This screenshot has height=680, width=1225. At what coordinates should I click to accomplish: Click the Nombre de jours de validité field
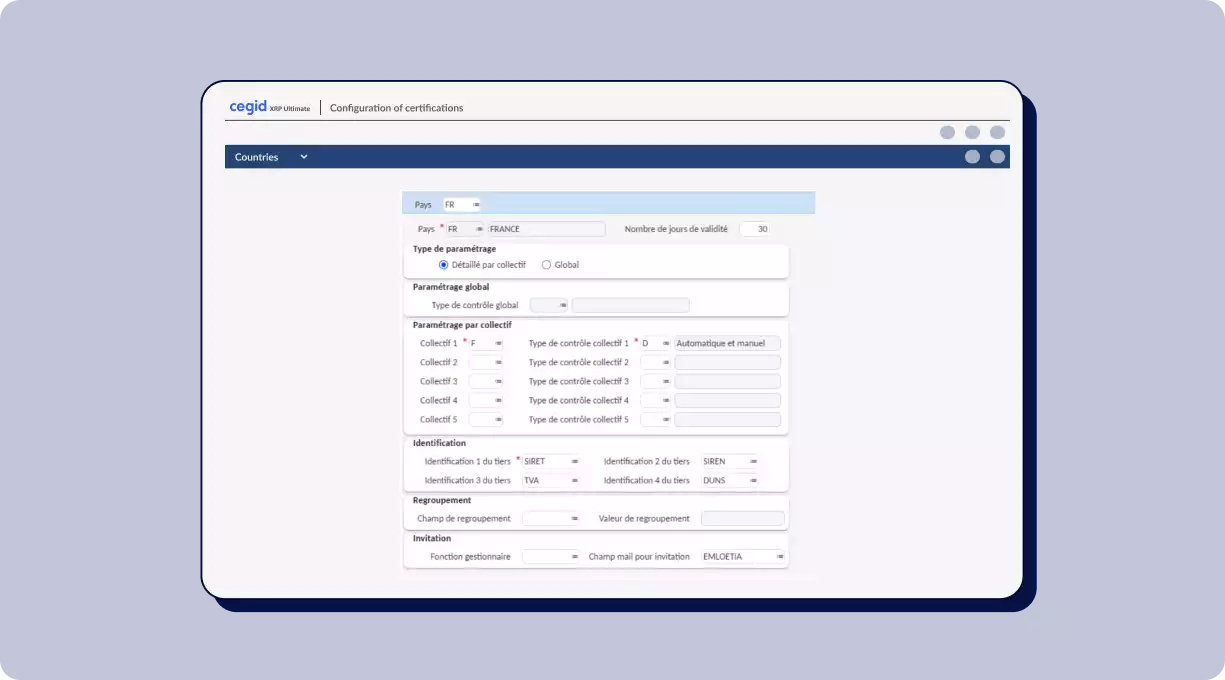754,229
